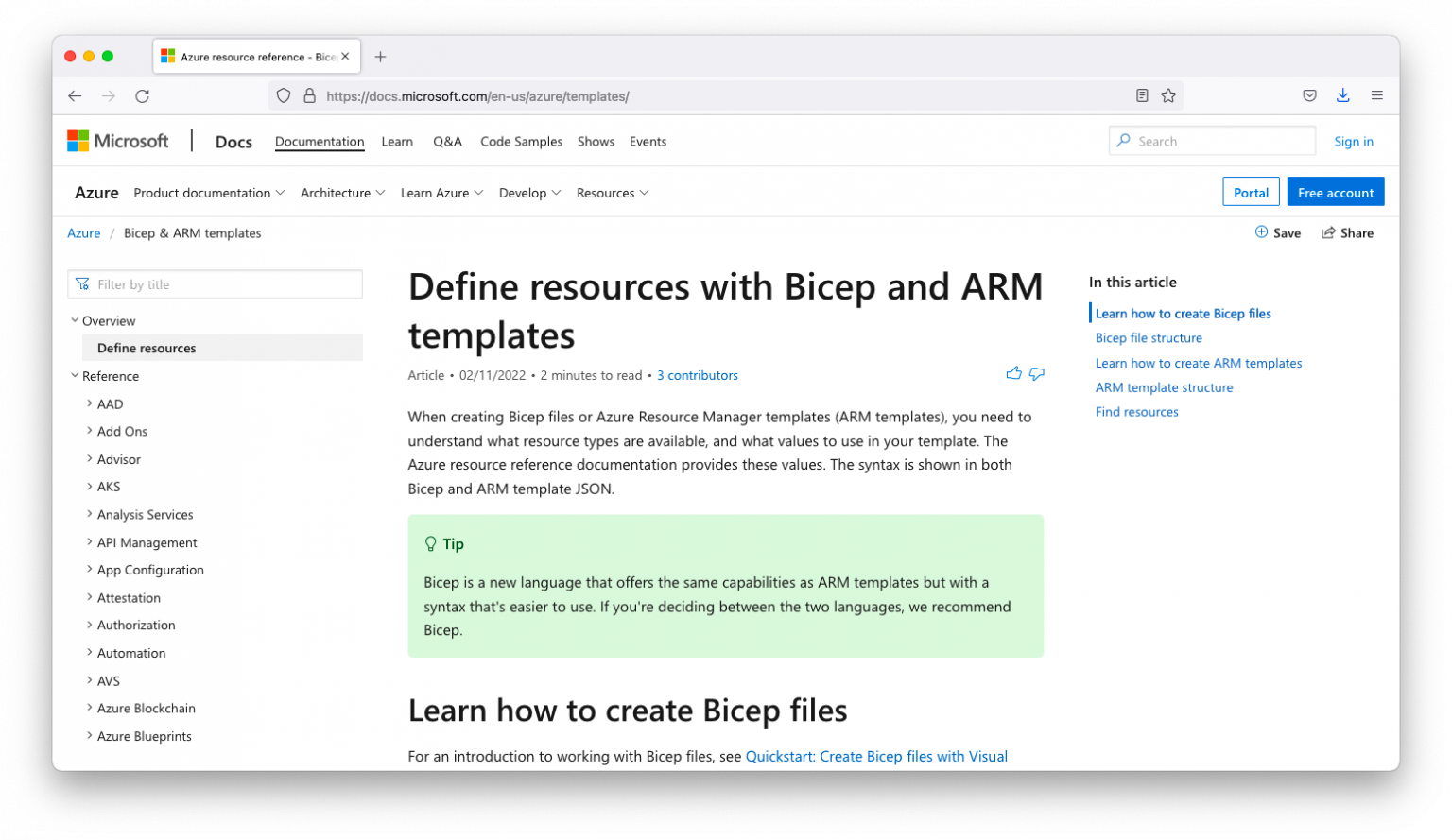
Task: Click the thumbs down feedback icon
Action: pyautogui.click(x=1037, y=374)
